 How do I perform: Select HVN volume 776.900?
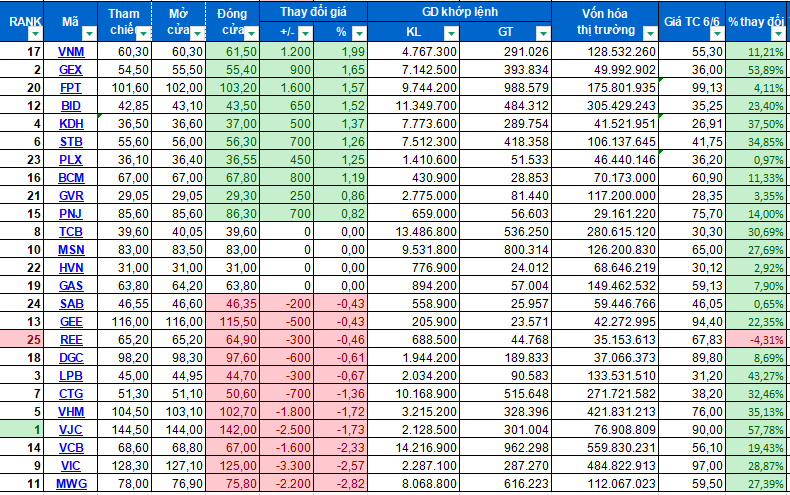click(x=414, y=268)
